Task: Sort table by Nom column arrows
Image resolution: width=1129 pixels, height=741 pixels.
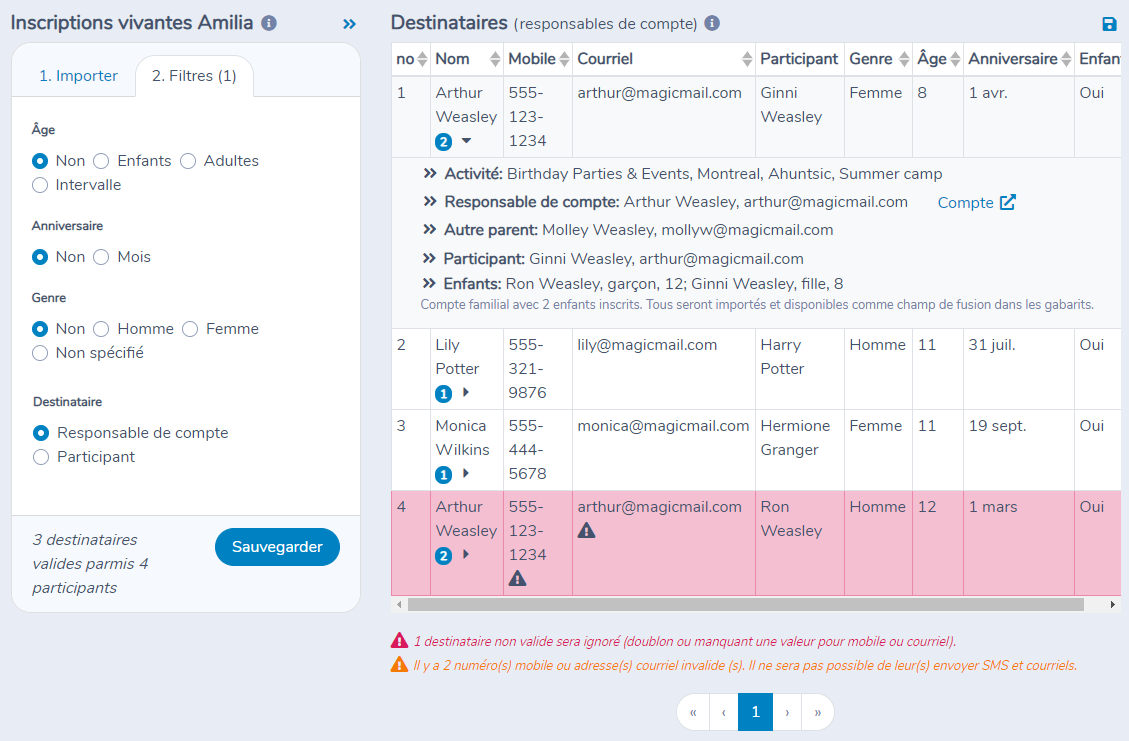Action: click(x=495, y=59)
